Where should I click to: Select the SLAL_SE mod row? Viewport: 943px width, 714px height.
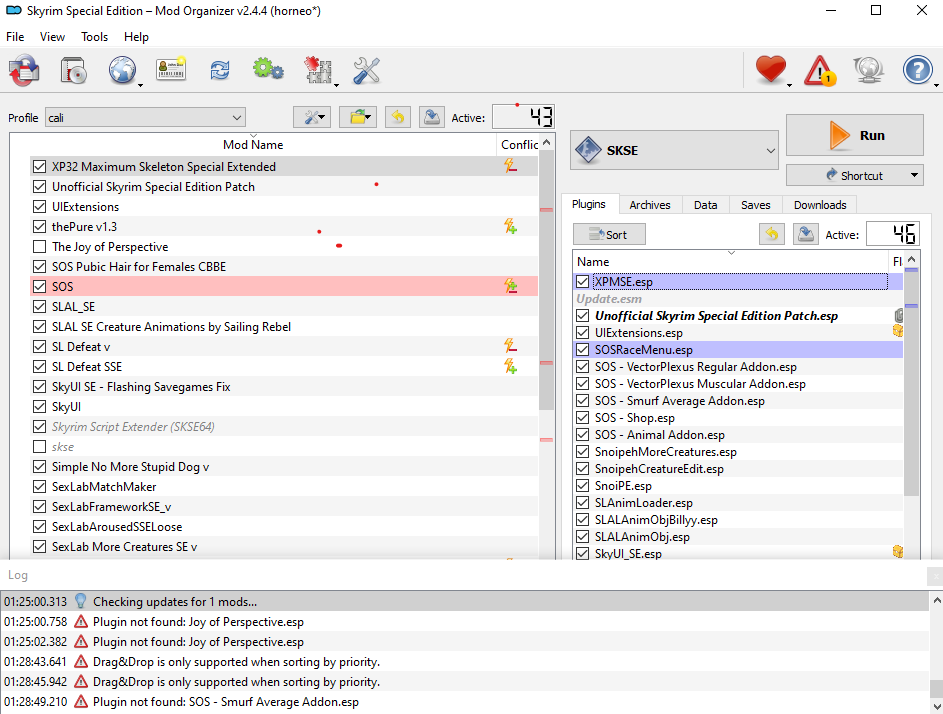[x=284, y=306]
